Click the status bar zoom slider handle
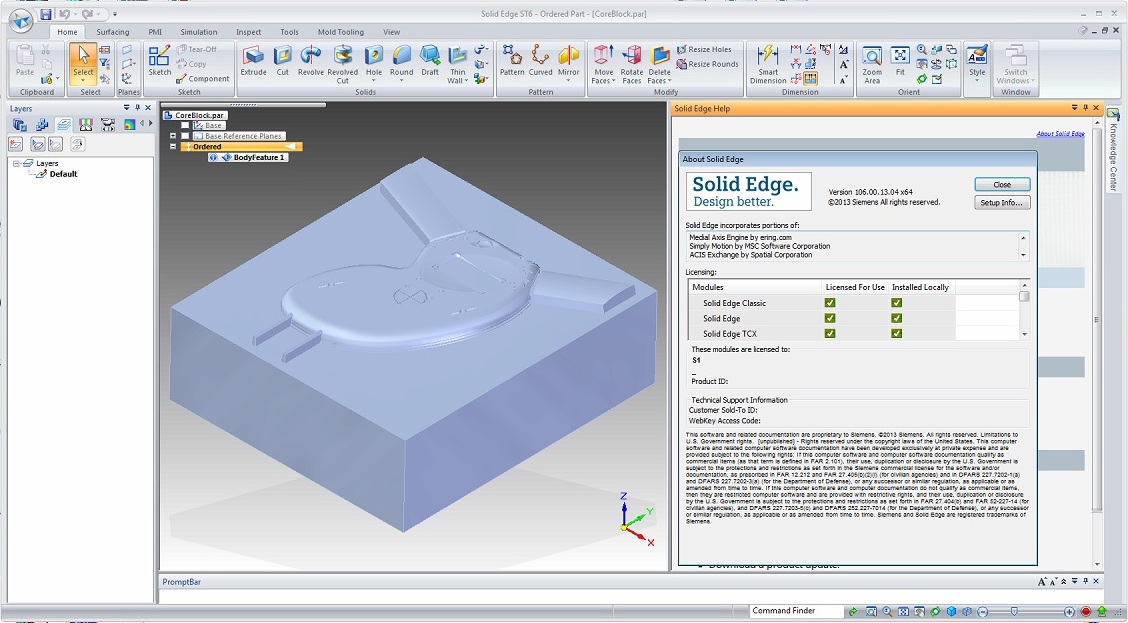This screenshot has width=1128, height=623. [1014, 611]
